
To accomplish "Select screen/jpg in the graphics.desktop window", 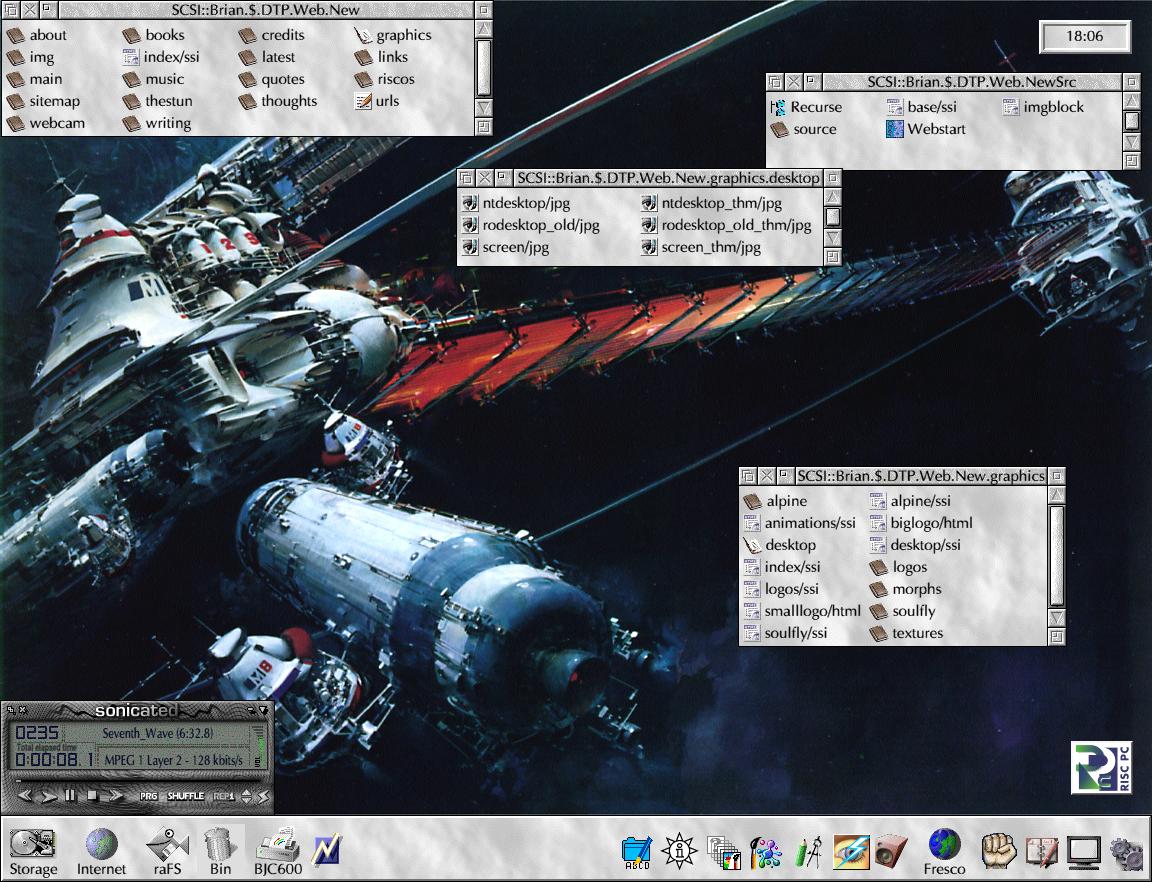I will tap(505, 248).
